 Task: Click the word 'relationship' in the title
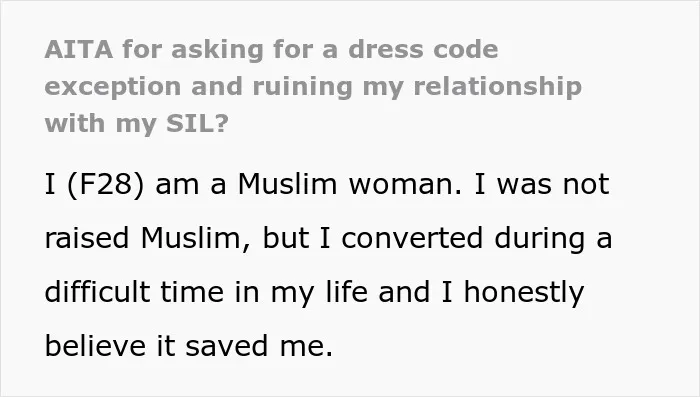(x=497, y=87)
